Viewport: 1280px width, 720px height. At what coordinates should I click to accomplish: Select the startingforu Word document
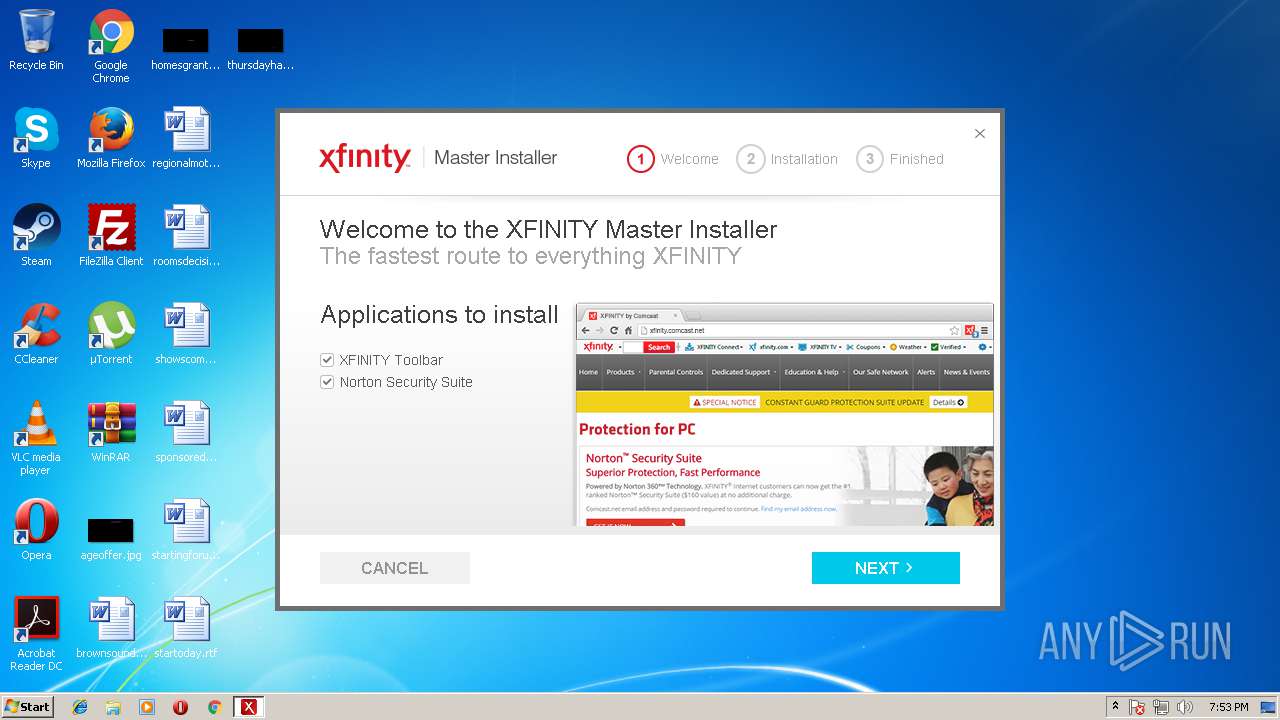tap(186, 530)
